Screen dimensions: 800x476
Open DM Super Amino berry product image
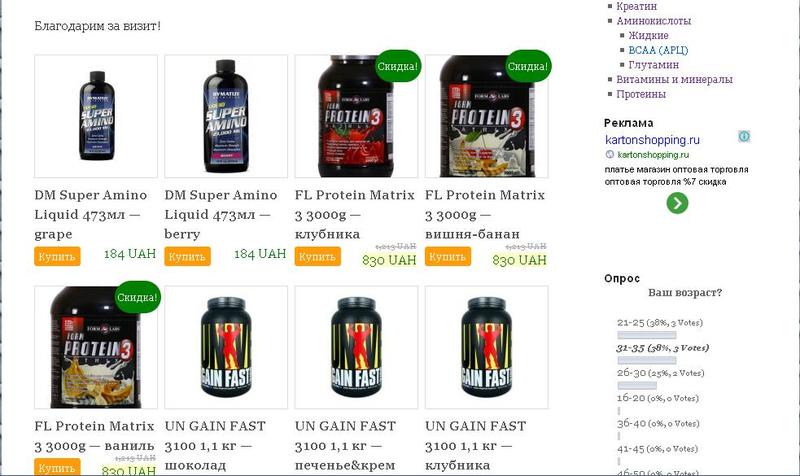coord(226,116)
